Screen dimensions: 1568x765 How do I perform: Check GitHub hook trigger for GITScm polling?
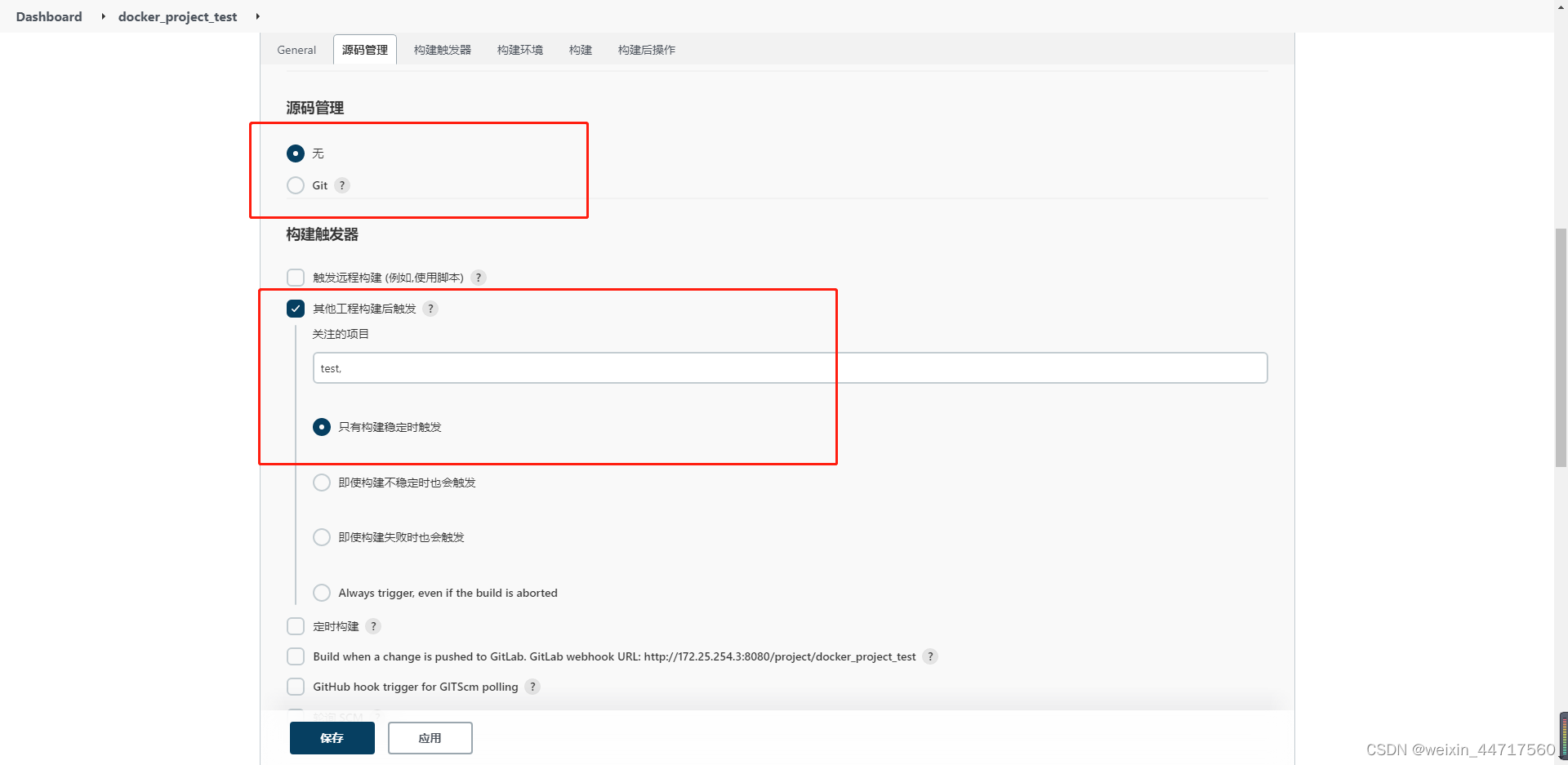click(296, 687)
